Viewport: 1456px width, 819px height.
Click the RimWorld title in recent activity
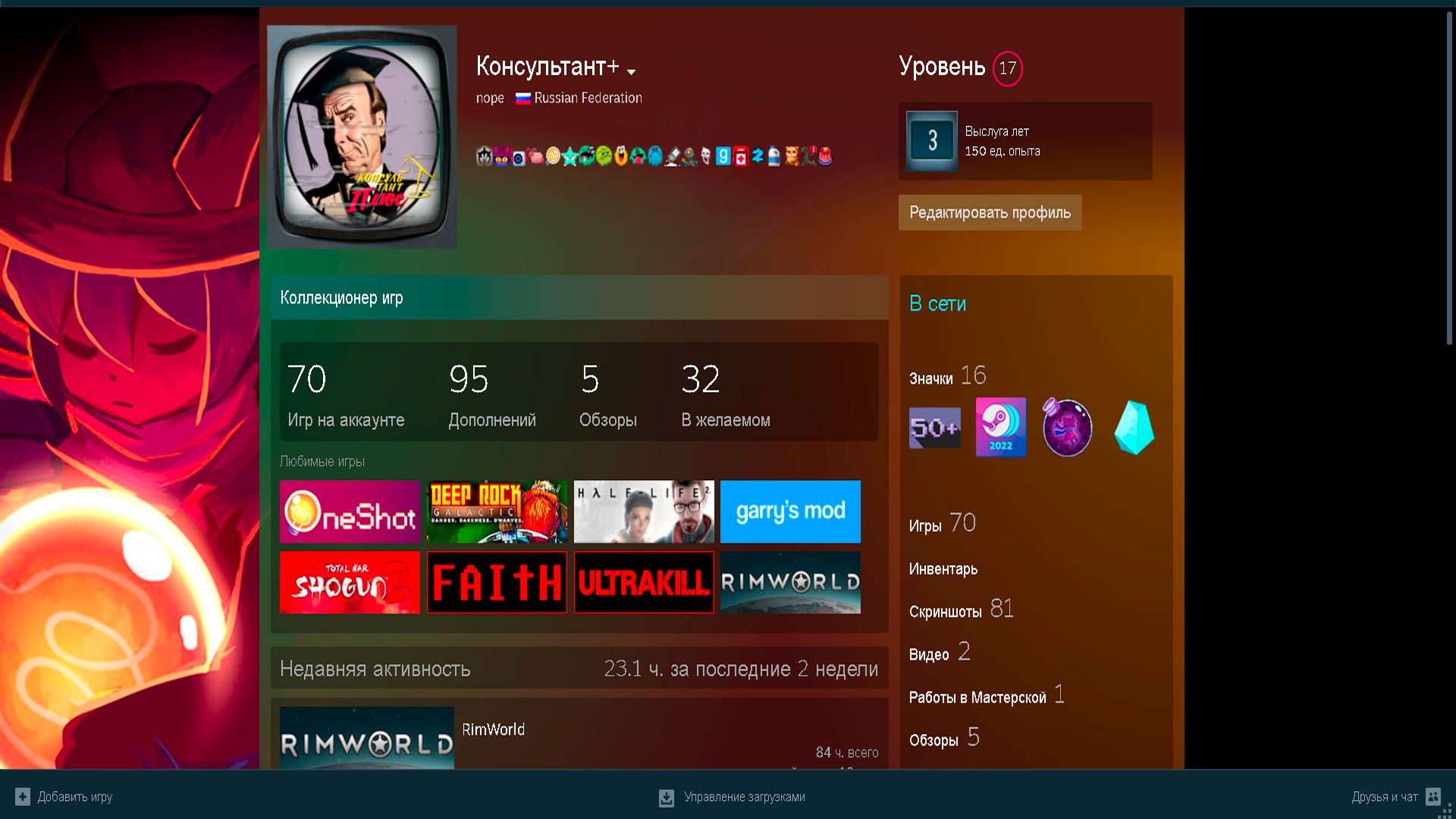(x=493, y=730)
